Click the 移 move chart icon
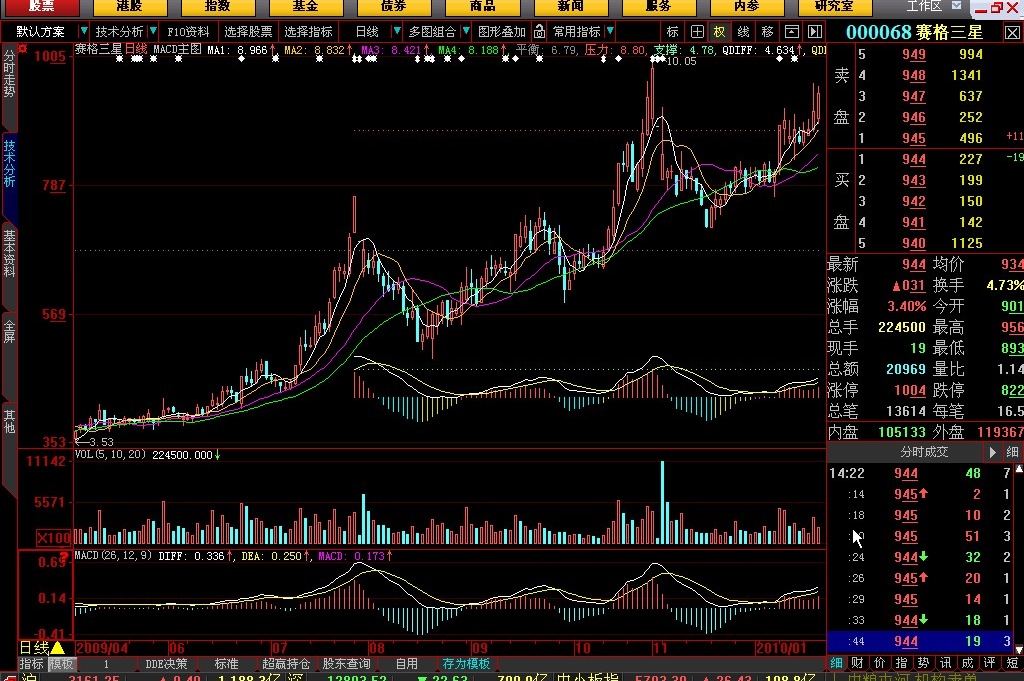The height and width of the screenshot is (681, 1024). point(767,31)
